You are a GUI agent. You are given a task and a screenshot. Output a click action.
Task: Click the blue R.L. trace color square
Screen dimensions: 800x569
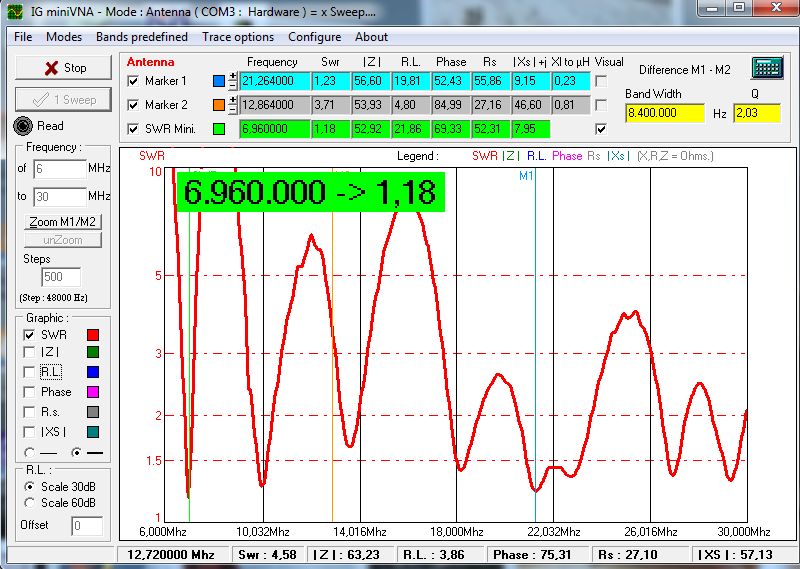pyautogui.click(x=94, y=373)
